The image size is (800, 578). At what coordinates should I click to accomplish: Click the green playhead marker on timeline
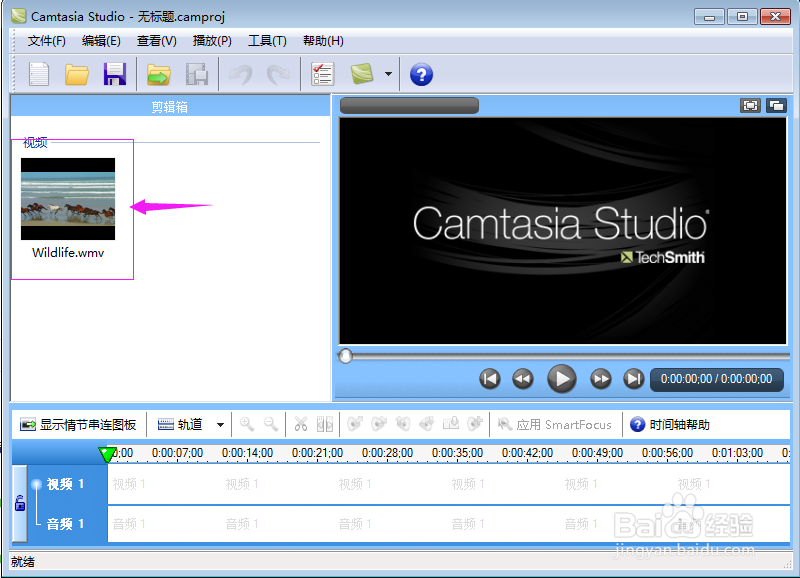click(x=107, y=455)
